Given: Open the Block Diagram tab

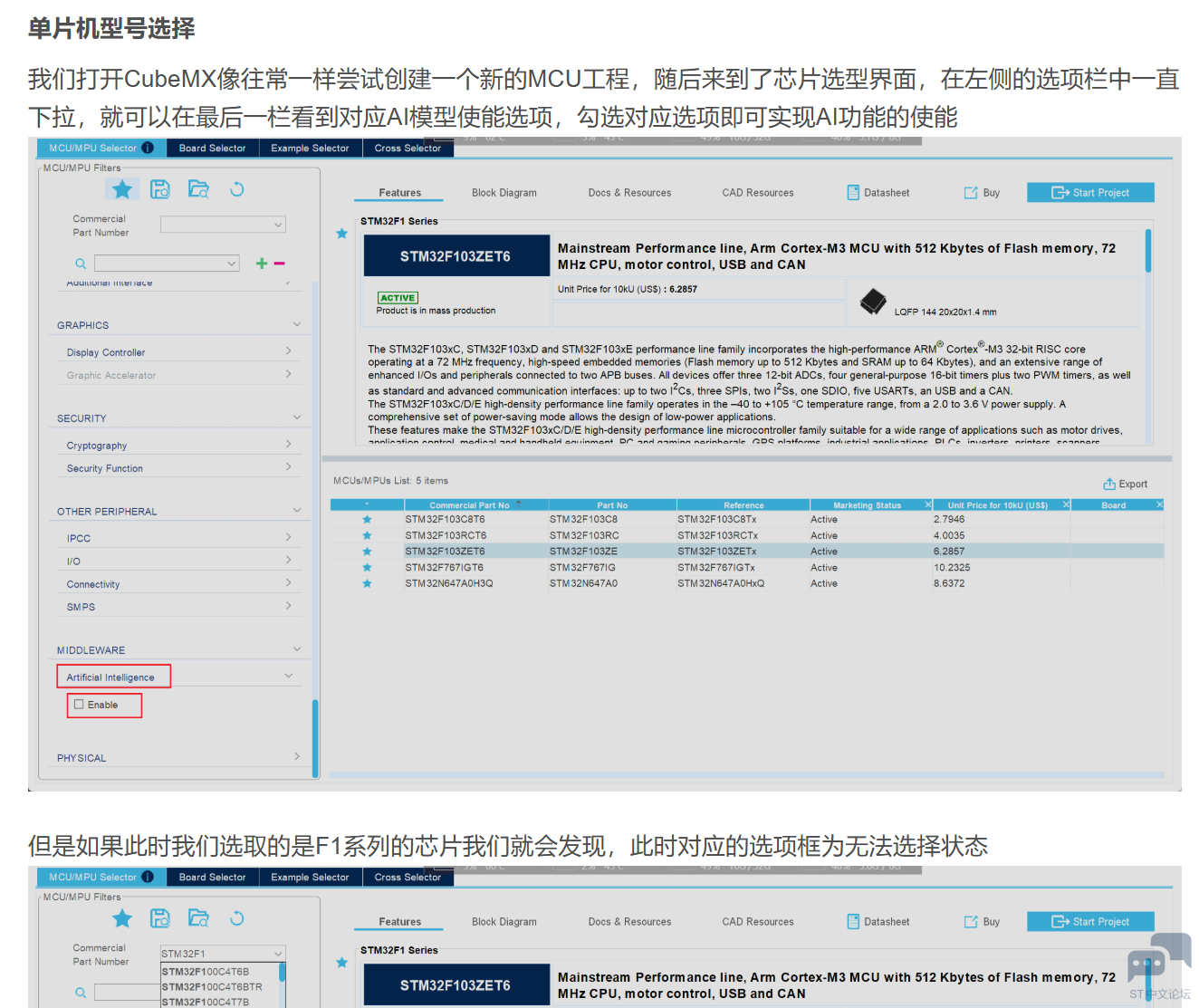Looking at the screenshot, I should (x=504, y=193).
